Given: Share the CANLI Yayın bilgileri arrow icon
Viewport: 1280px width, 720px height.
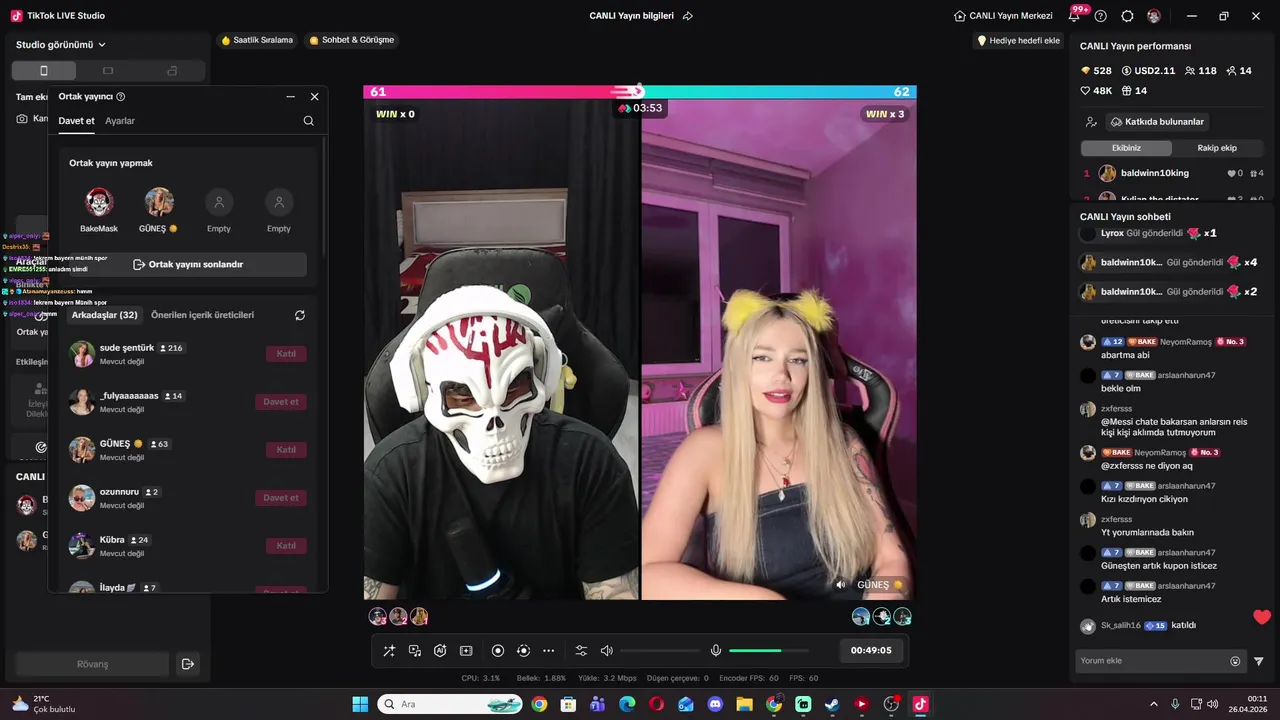Looking at the screenshot, I should 687,16.
